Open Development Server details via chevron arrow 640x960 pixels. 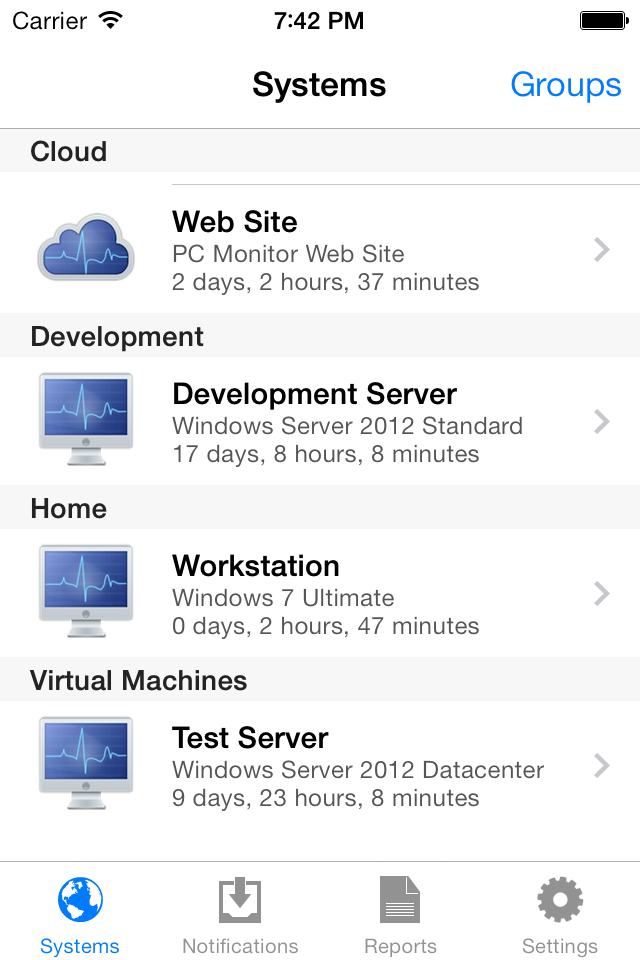[x=601, y=422]
